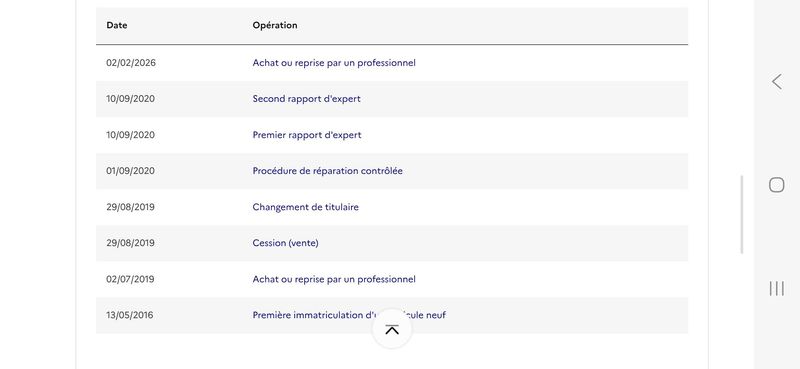The height and width of the screenshot is (369, 800).
Task: Select the 'Changement de titulaire' operation
Action: 305,207
